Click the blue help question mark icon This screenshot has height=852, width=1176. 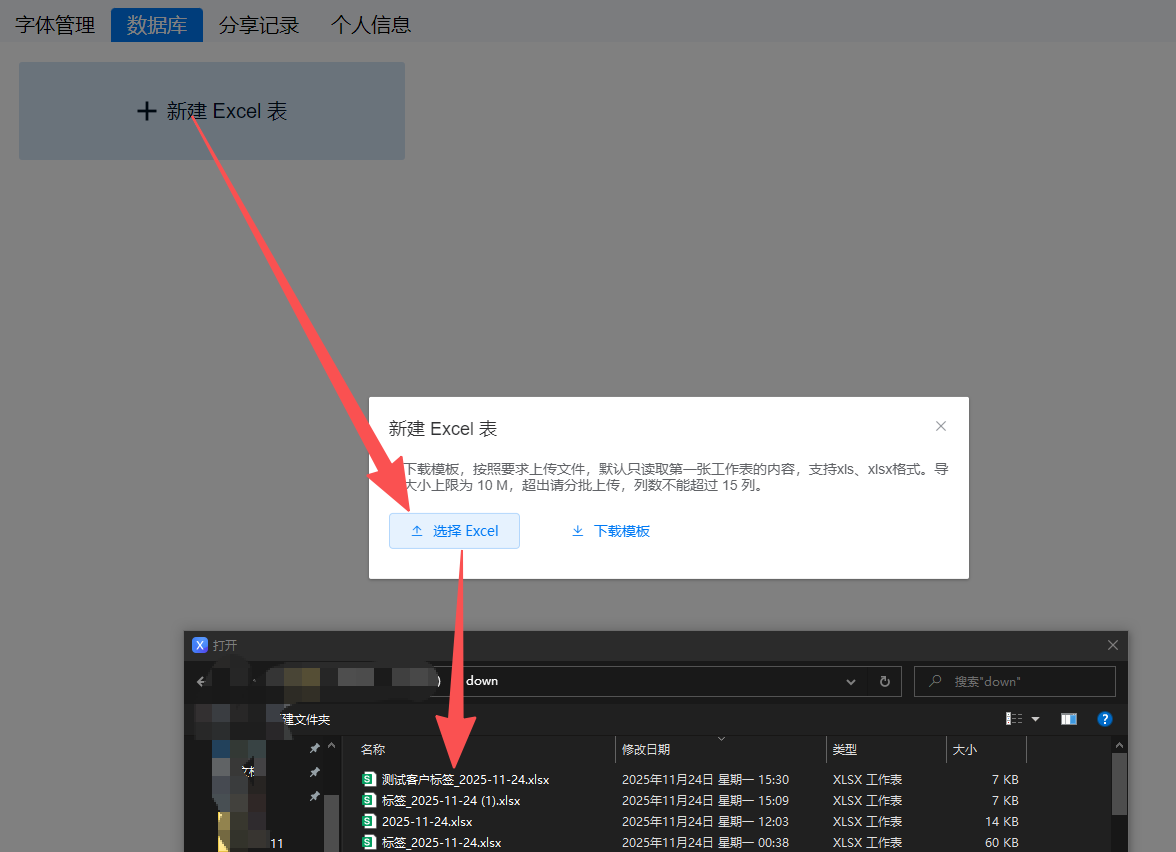pyautogui.click(x=1105, y=719)
